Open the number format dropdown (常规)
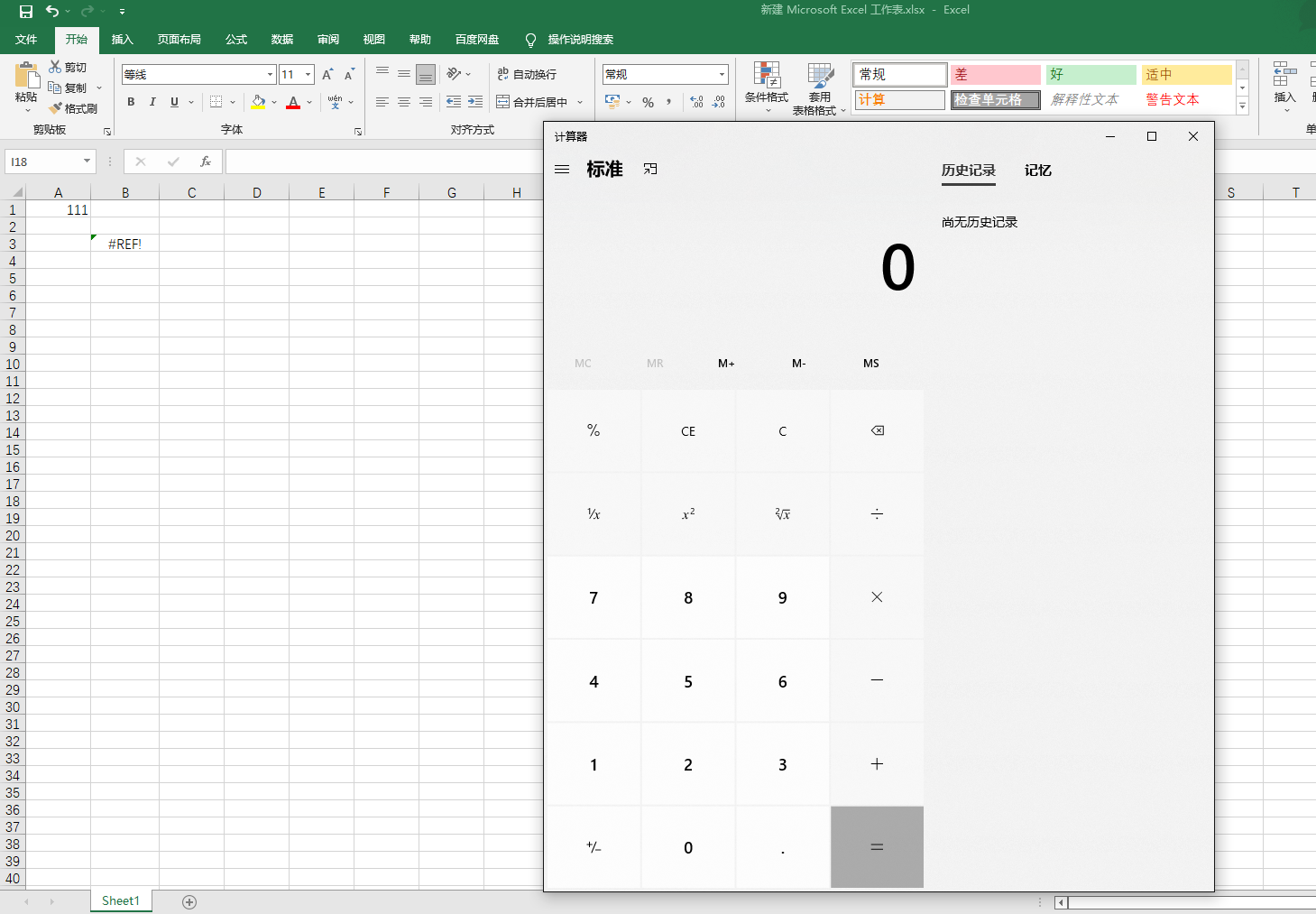Image resolution: width=1316 pixels, height=914 pixels. pos(722,74)
